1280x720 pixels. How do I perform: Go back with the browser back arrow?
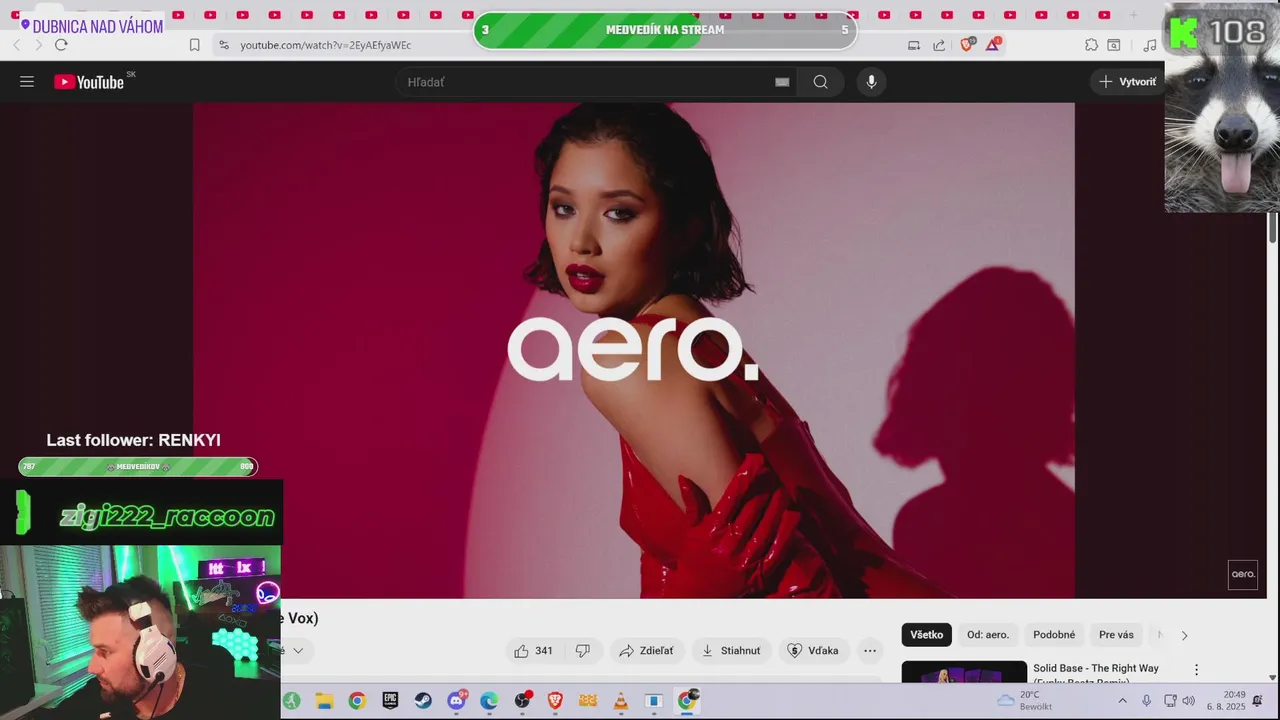tap(16, 45)
